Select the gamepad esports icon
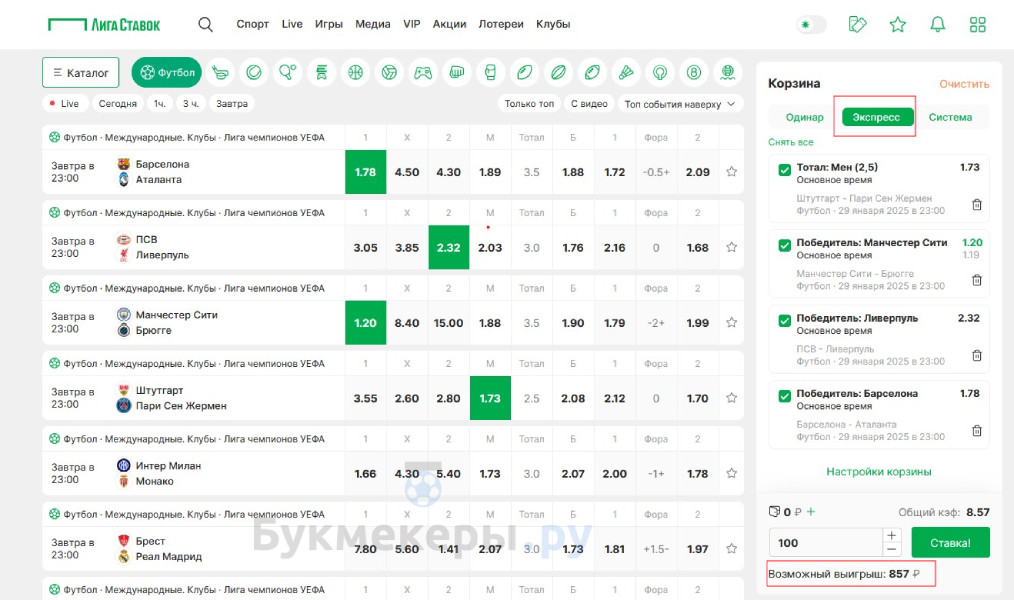The width and height of the screenshot is (1014, 600). [x=424, y=72]
